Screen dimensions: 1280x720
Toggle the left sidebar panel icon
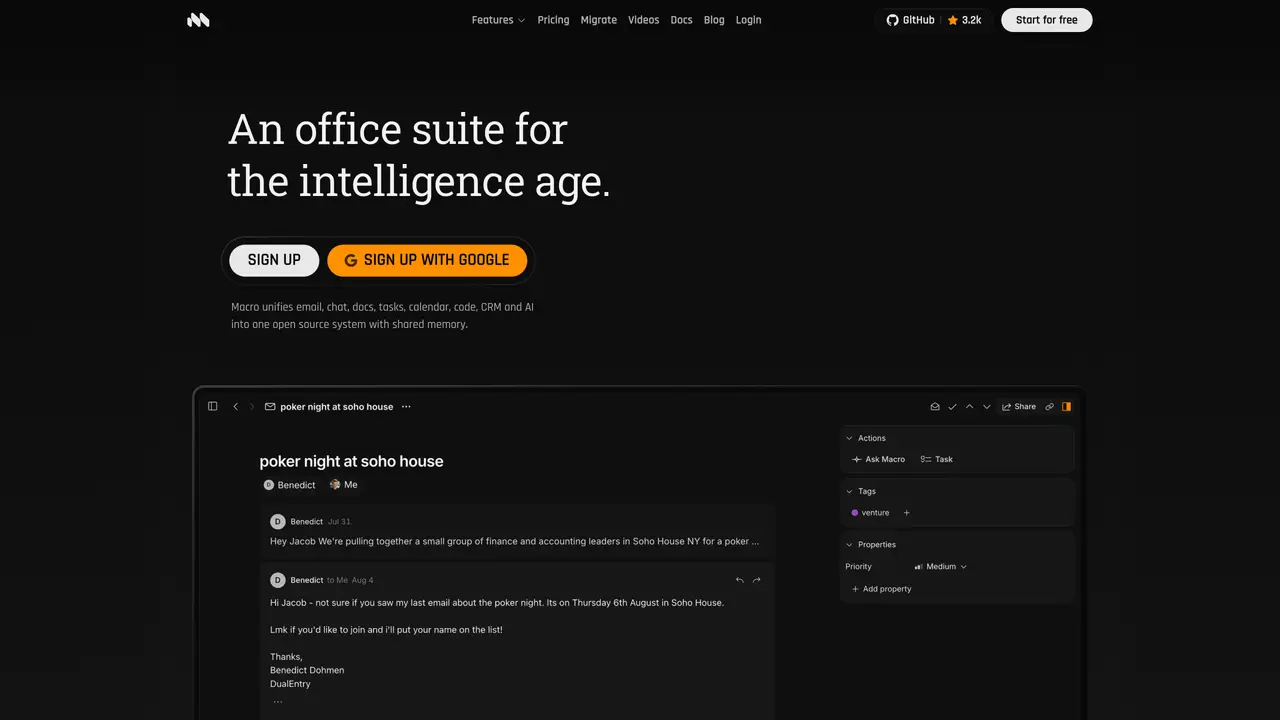(213, 406)
